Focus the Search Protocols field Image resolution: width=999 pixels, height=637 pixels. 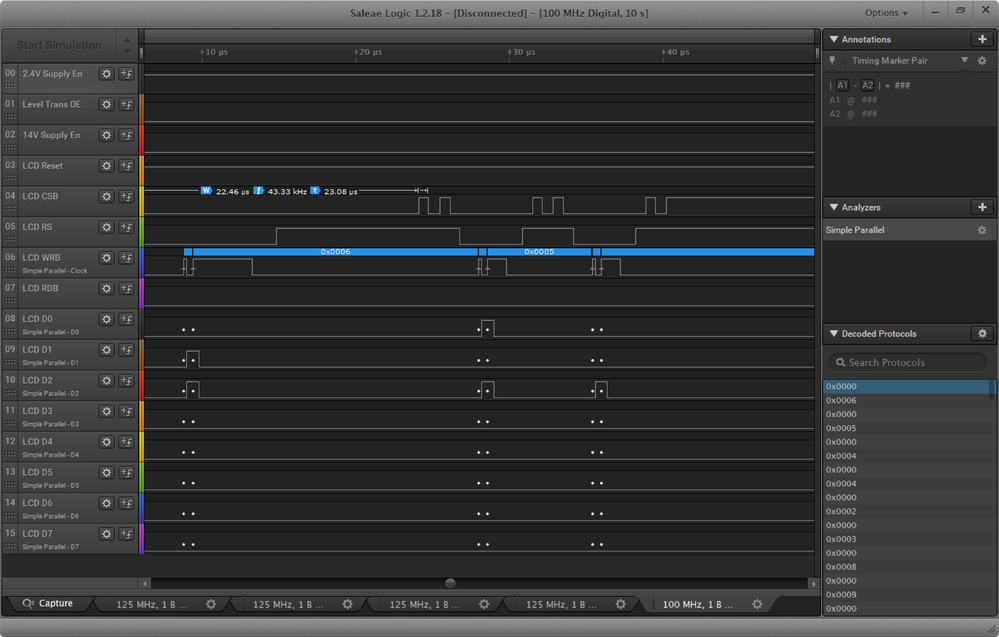click(908, 362)
